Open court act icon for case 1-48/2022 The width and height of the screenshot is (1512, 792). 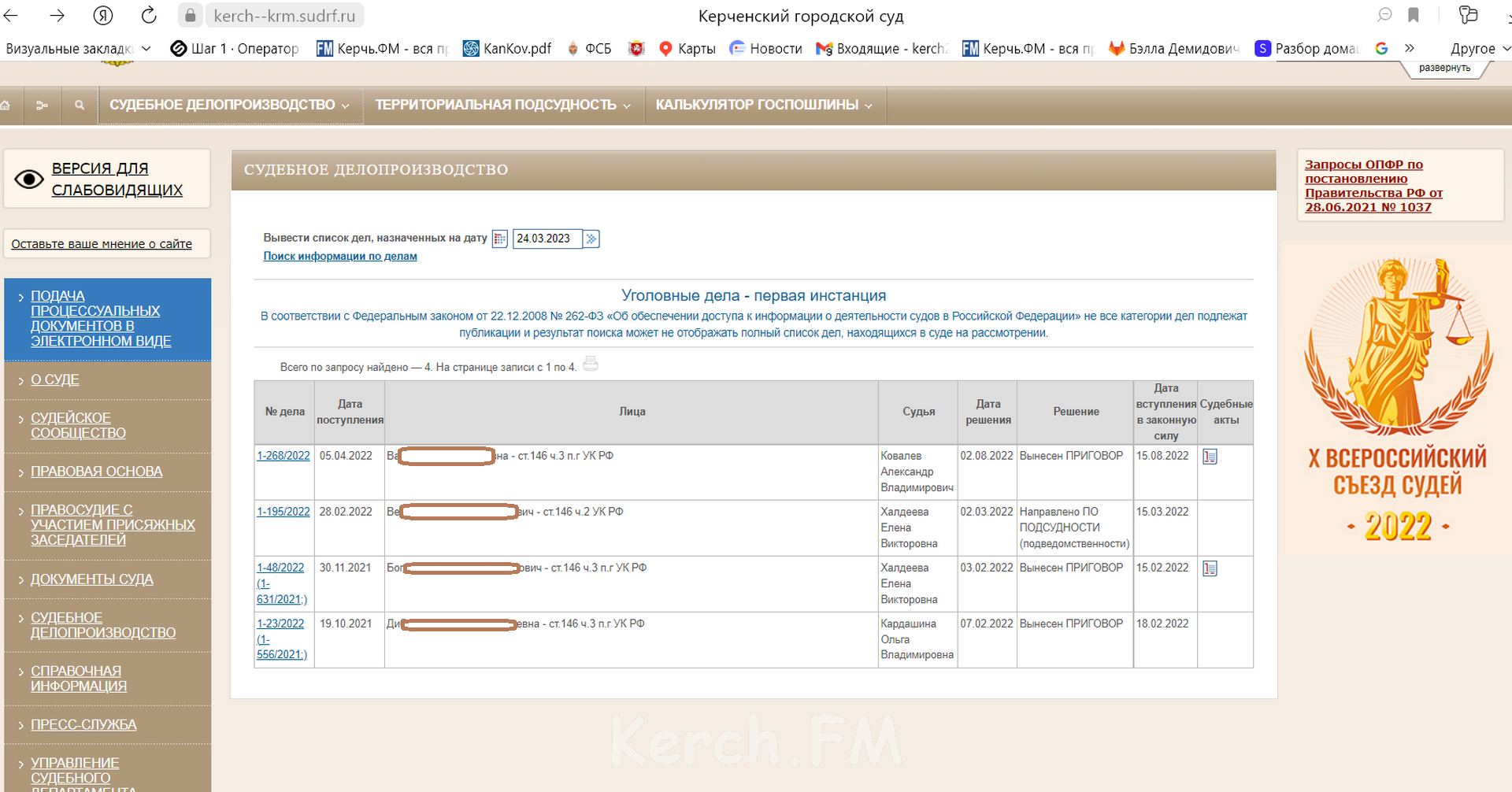pyautogui.click(x=1210, y=568)
